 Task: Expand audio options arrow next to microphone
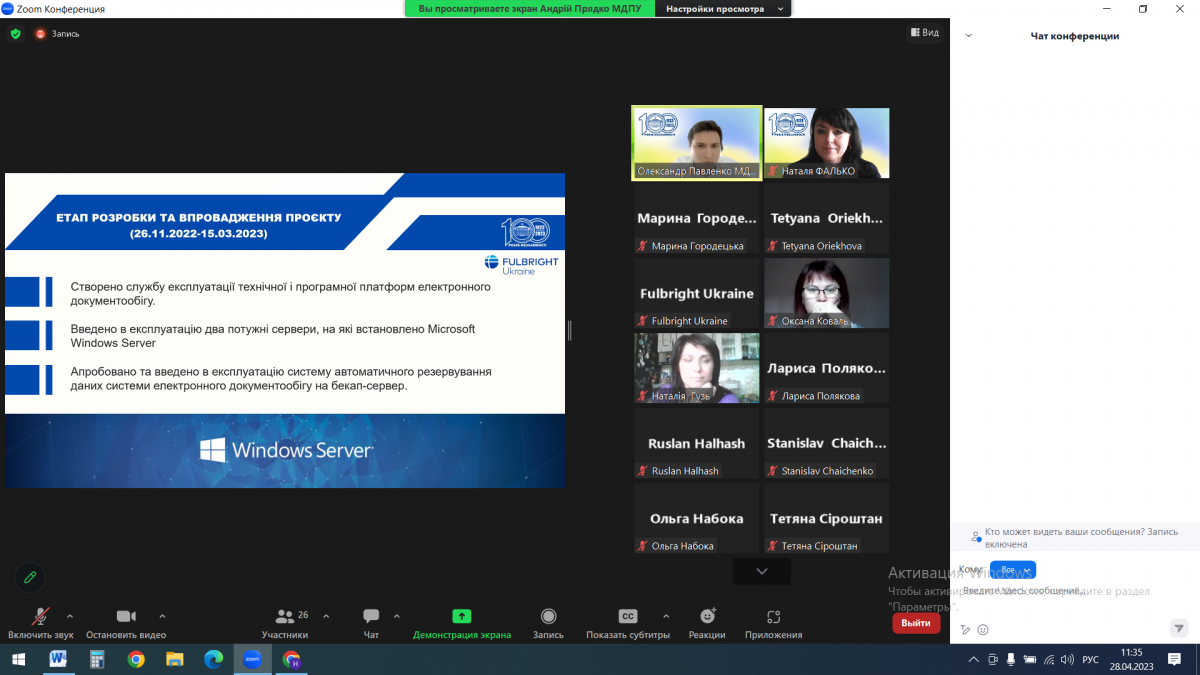pos(70,616)
